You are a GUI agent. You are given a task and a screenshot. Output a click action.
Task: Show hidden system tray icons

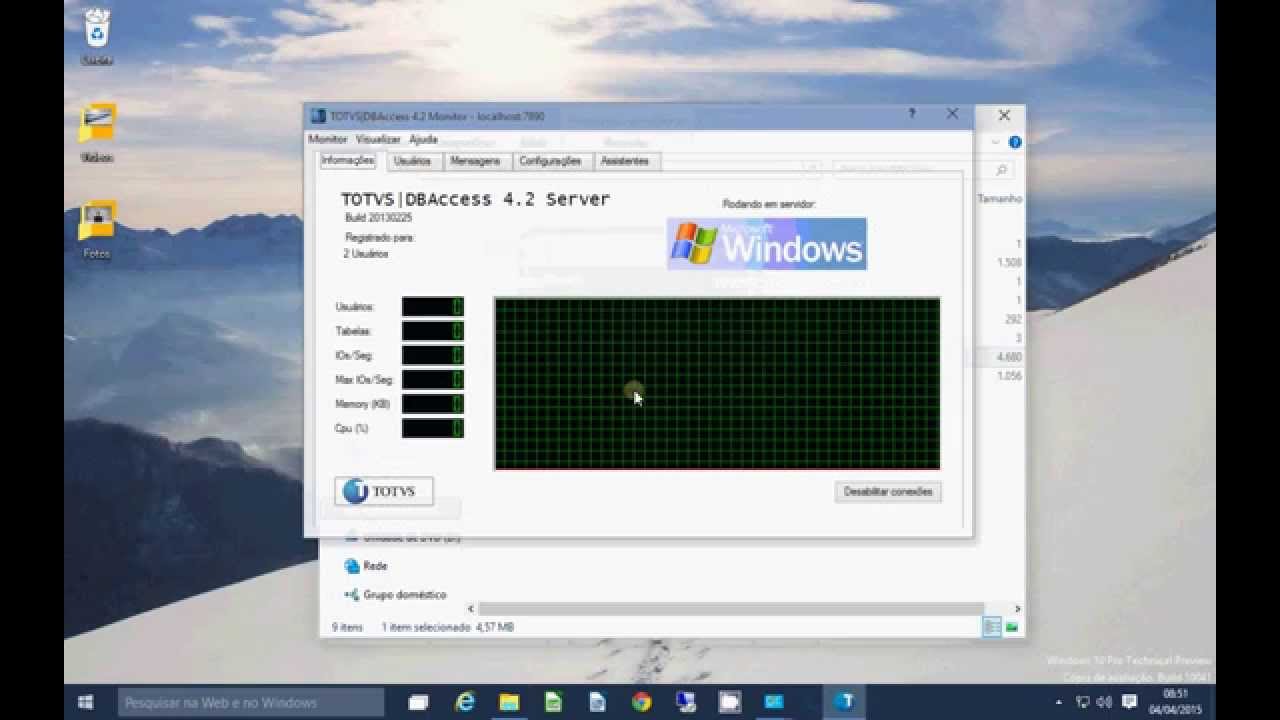click(x=1059, y=703)
